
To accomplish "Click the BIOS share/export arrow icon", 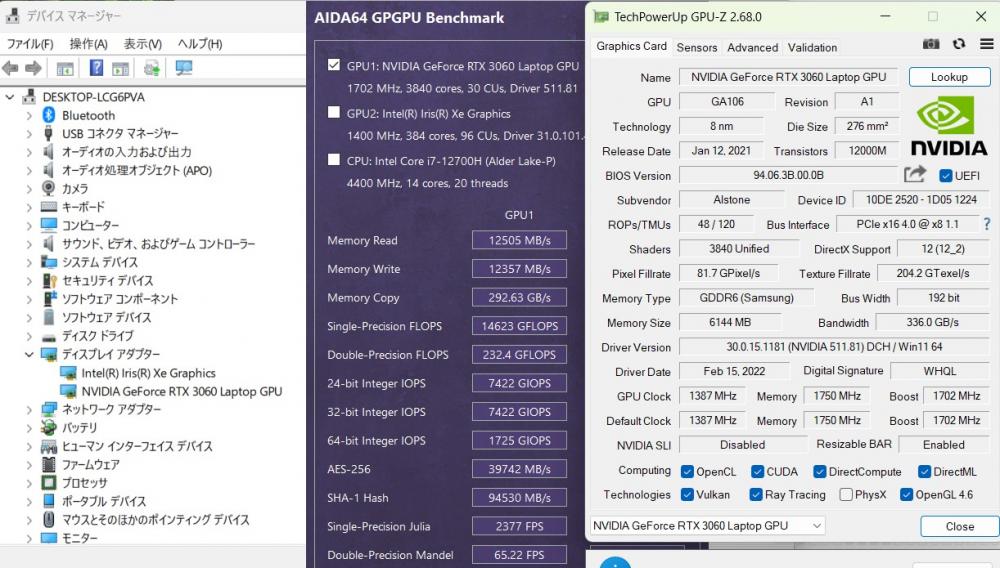I will click(x=915, y=174).
